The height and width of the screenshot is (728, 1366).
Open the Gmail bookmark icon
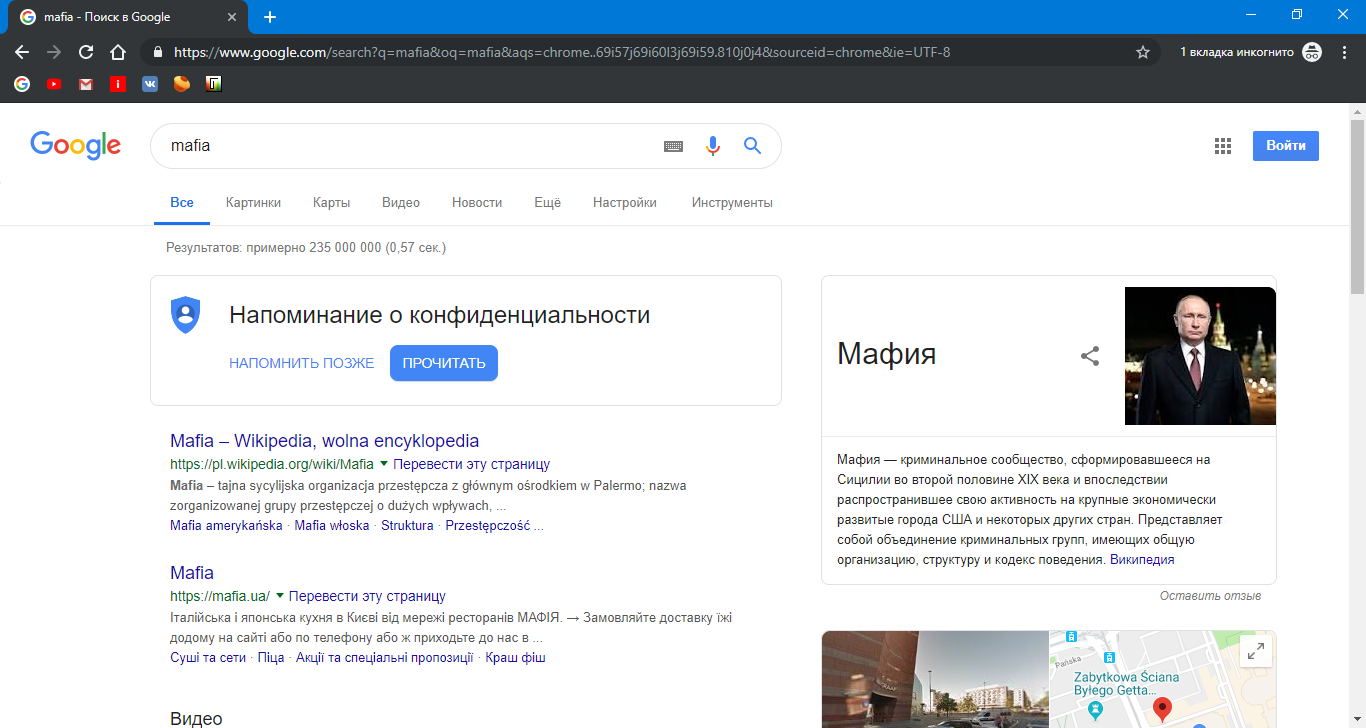click(x=86, y=84)
